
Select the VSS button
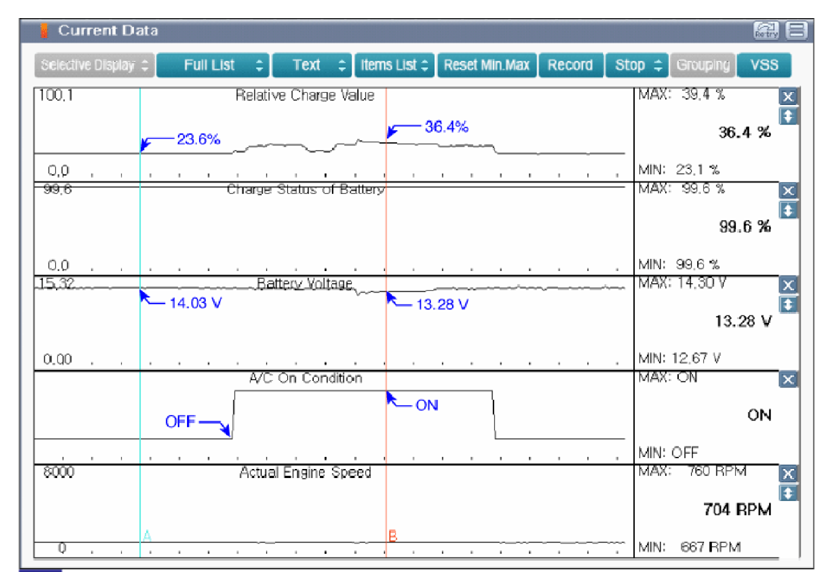coord(764,65)
